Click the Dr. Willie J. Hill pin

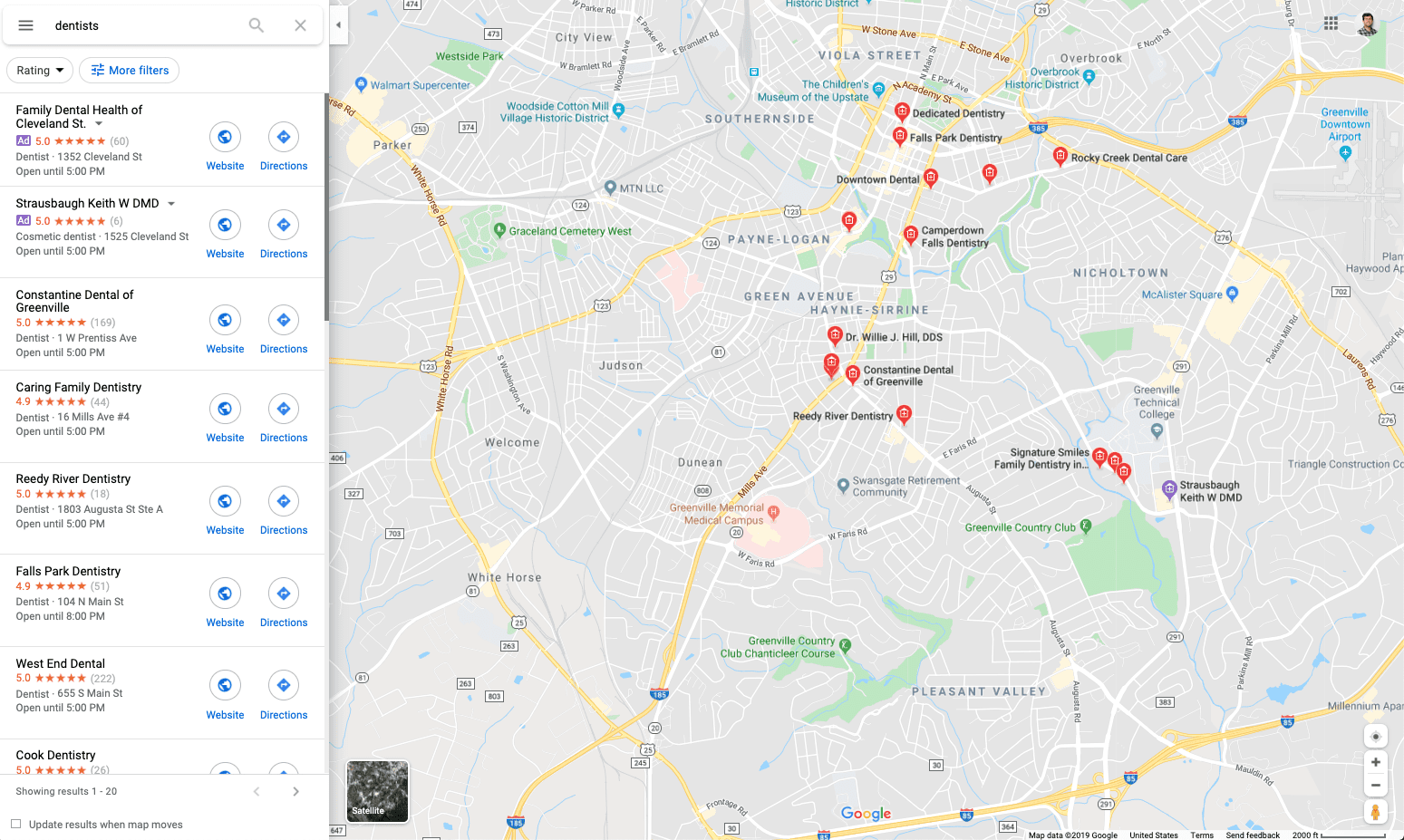click(835, 336)
